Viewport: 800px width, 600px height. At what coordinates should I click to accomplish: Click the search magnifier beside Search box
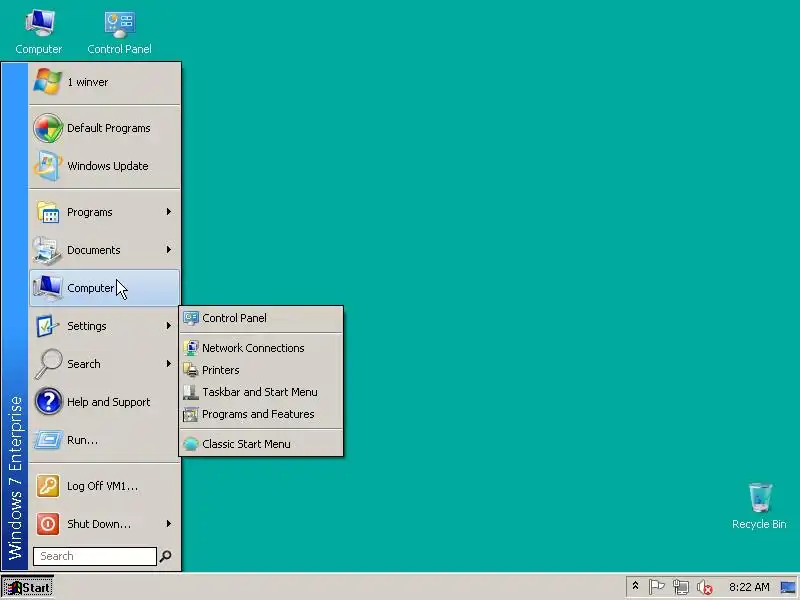tap(165, 556)
